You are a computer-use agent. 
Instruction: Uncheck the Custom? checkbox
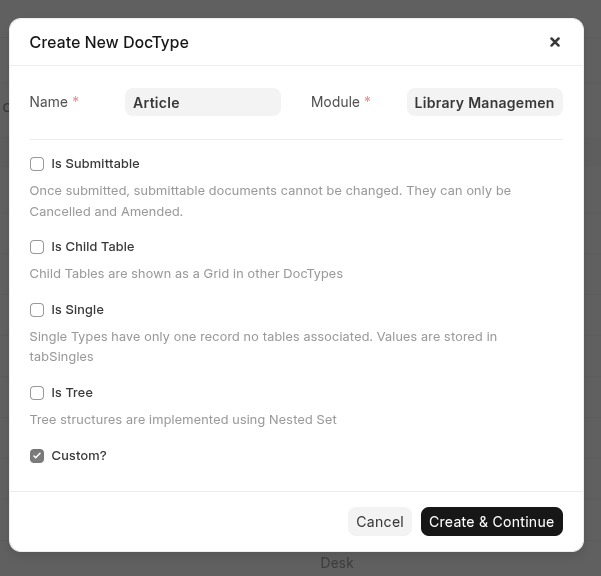37,456
